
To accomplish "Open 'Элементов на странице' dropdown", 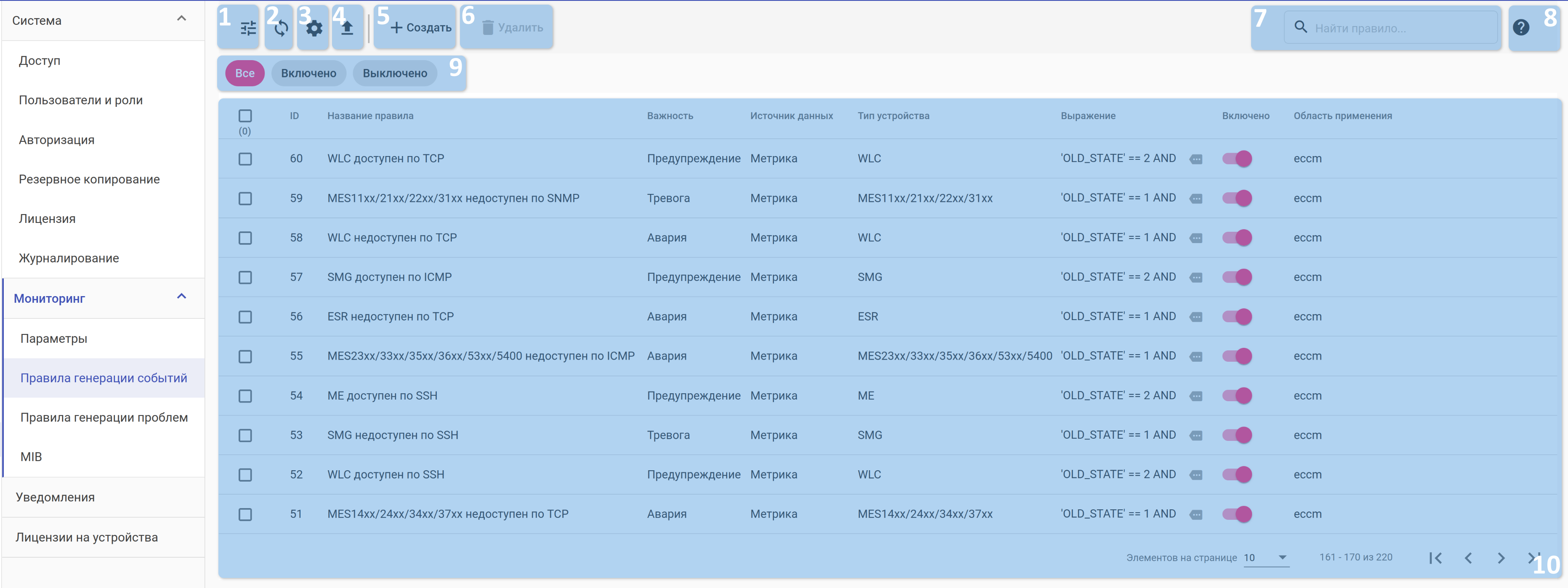I will point(1265,558).
